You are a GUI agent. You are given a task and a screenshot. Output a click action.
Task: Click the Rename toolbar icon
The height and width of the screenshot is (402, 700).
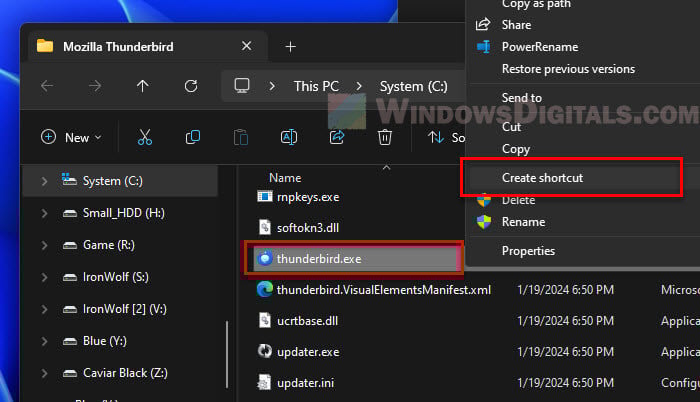[289, 138]
